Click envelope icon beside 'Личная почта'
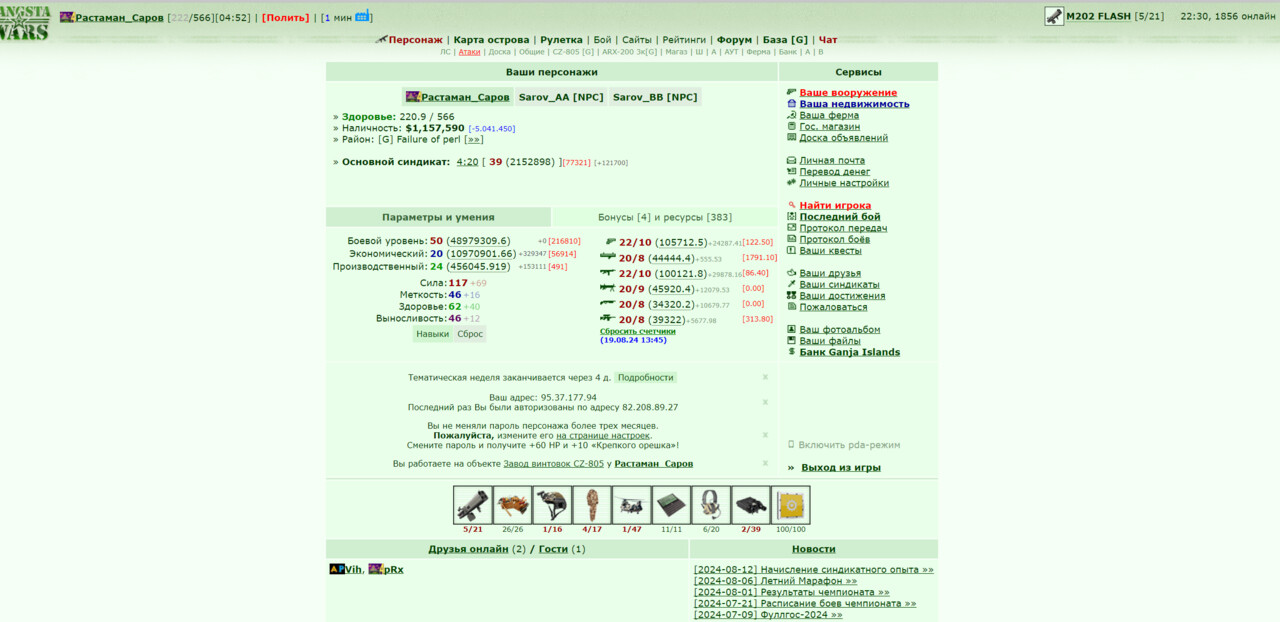The image size is (1280, 622). (x=792, y=160)
